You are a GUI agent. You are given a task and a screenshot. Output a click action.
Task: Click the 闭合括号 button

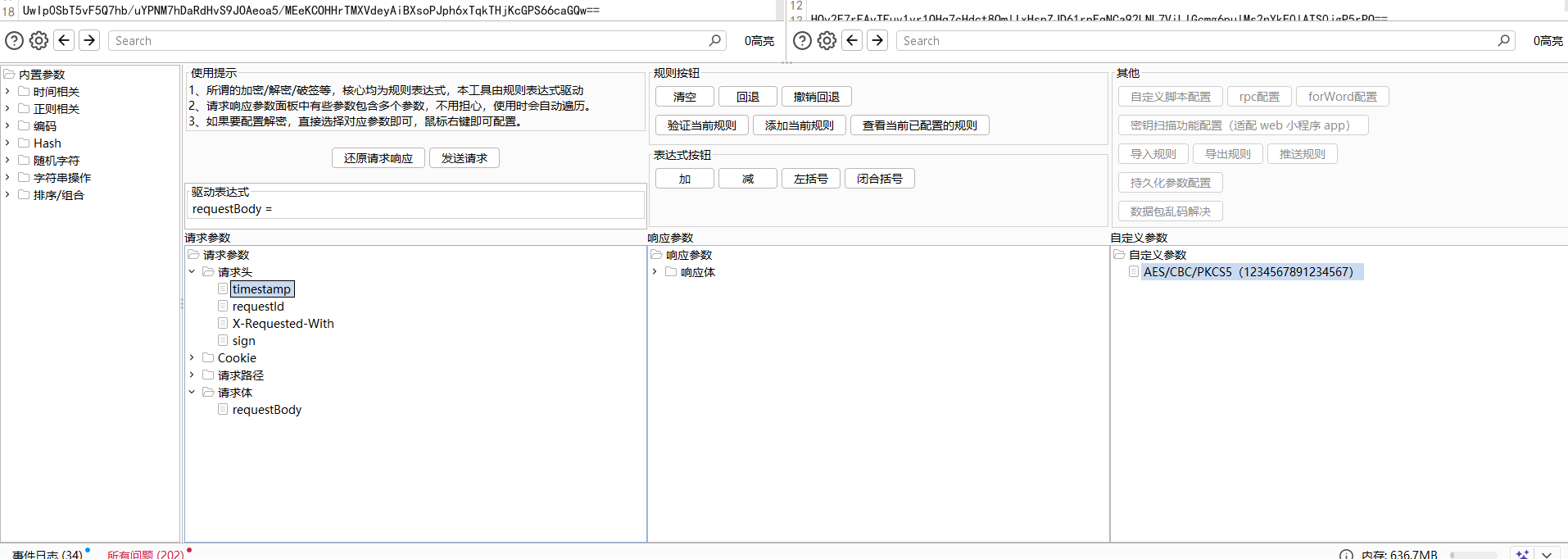pyautogui.click(x=880, y=179)
